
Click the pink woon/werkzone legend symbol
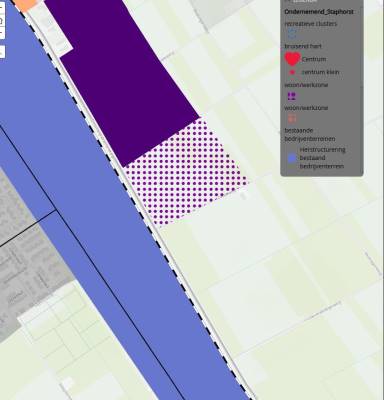(292, 118)
